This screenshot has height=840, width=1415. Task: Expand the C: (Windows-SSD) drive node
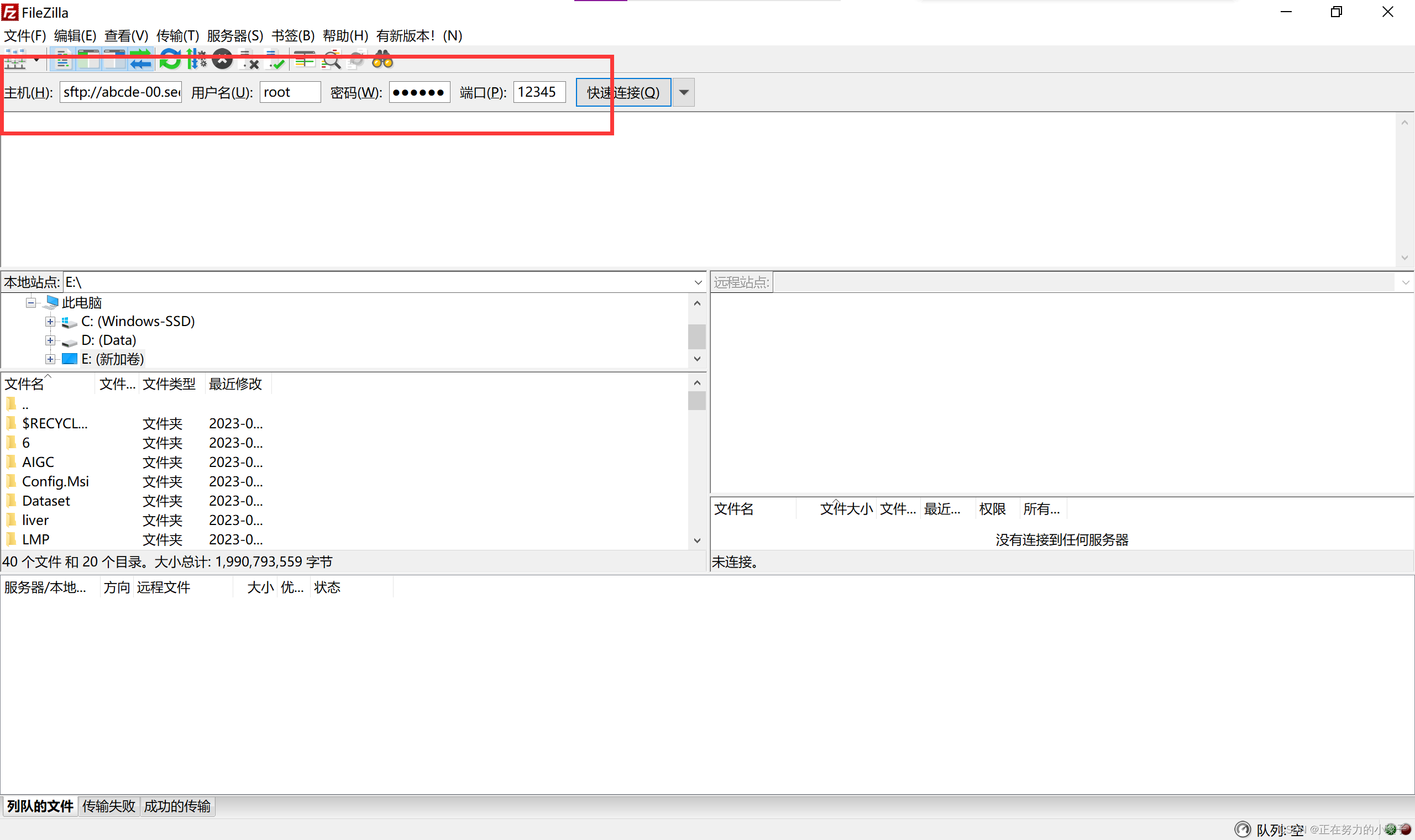tap(50, 322)
